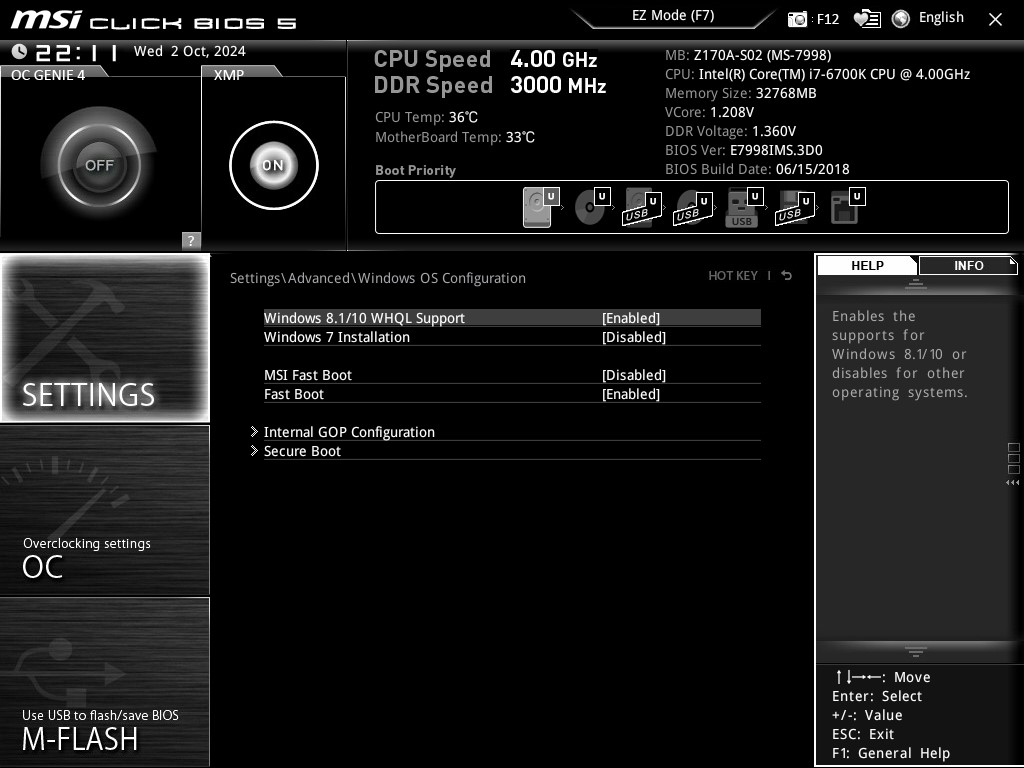Click the BIOS Ver E7998IMS.3D0 text
Image resolution: width=1024 pixels, height=768 pixels.
tap(744, 150)
